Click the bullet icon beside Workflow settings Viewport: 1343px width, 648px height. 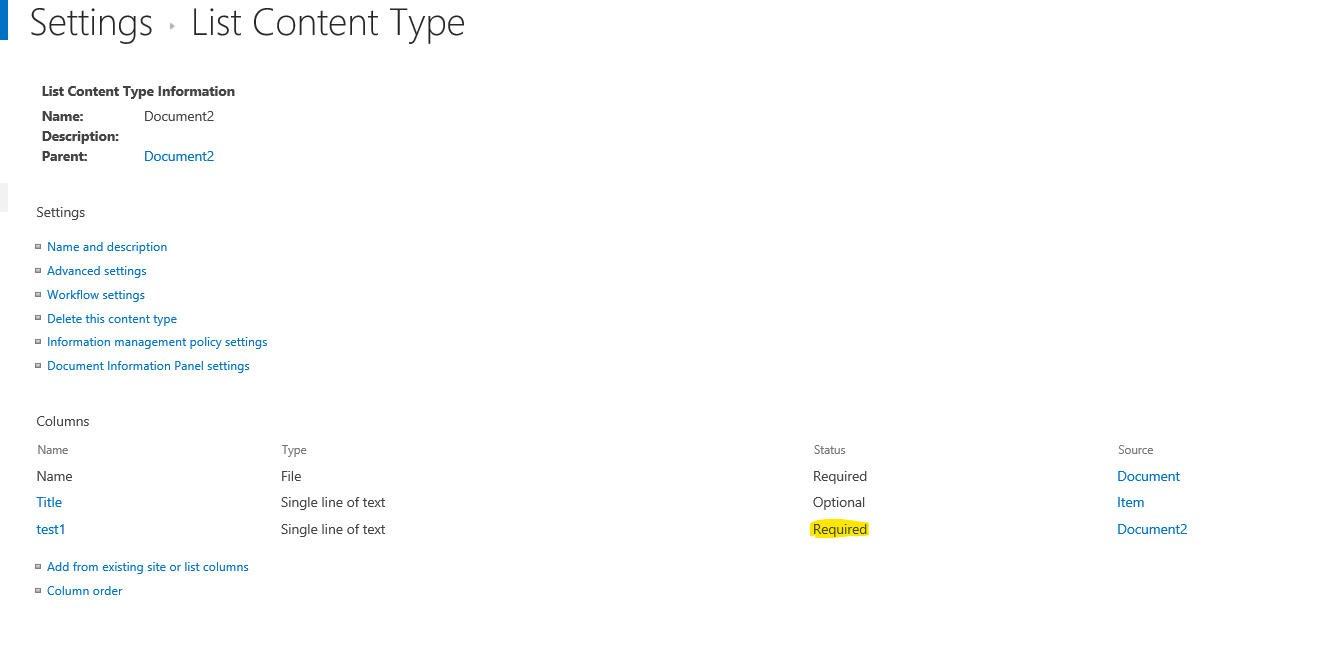tap(38, 295)
